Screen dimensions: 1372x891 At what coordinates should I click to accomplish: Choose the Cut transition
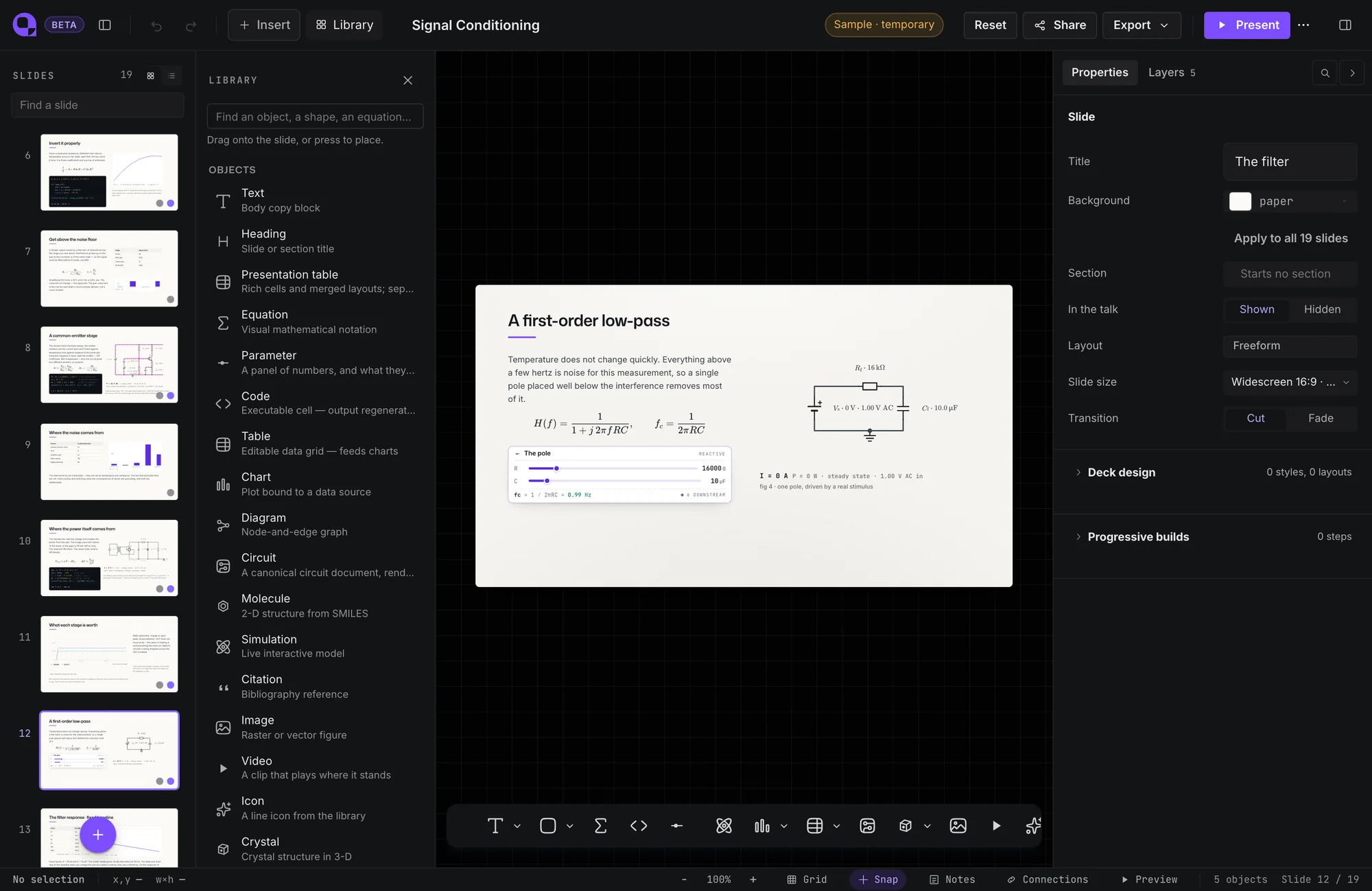pyautogui.click(x=1255, y=418)
